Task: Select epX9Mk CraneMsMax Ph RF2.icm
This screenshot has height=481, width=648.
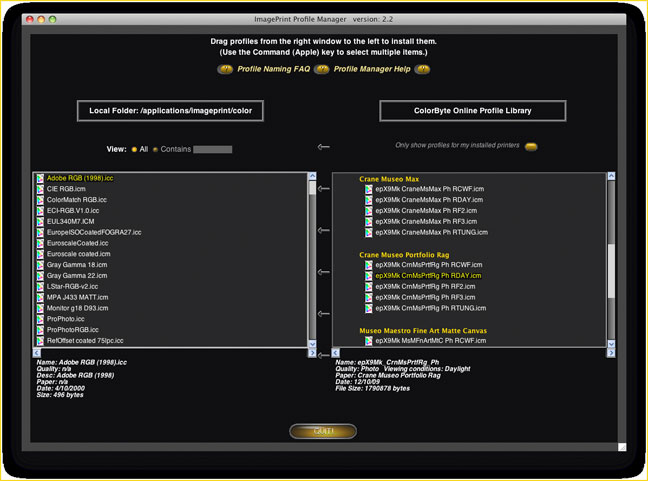Action: tap(426, 211)
